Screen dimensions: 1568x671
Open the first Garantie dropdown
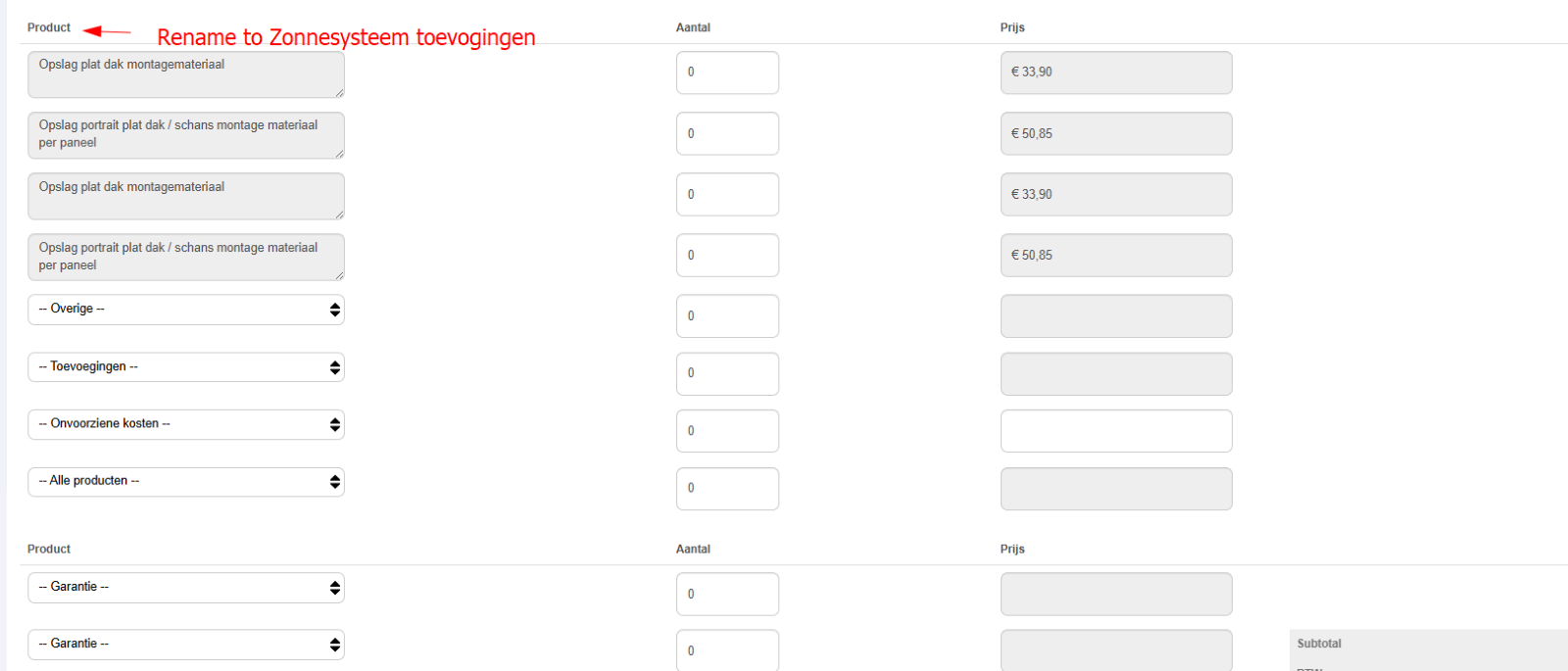tap(185, 588)
